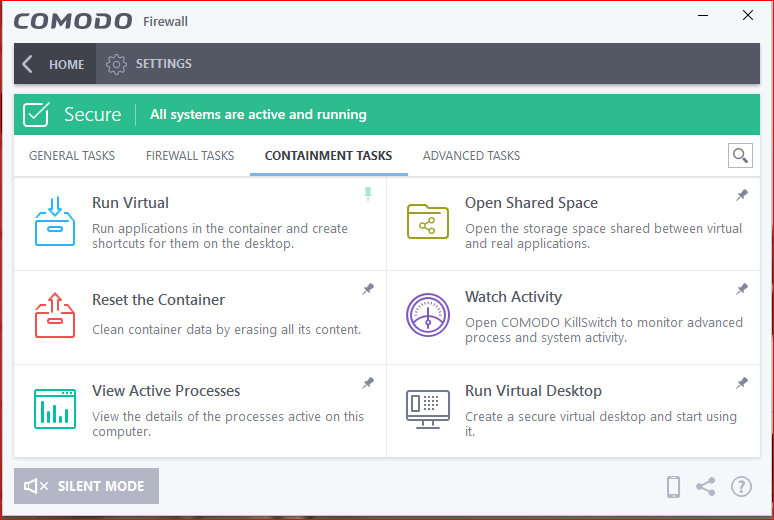Click the 'Secure' status label
The width and height of the screenshot is (774, 520).
pos(93,115)
